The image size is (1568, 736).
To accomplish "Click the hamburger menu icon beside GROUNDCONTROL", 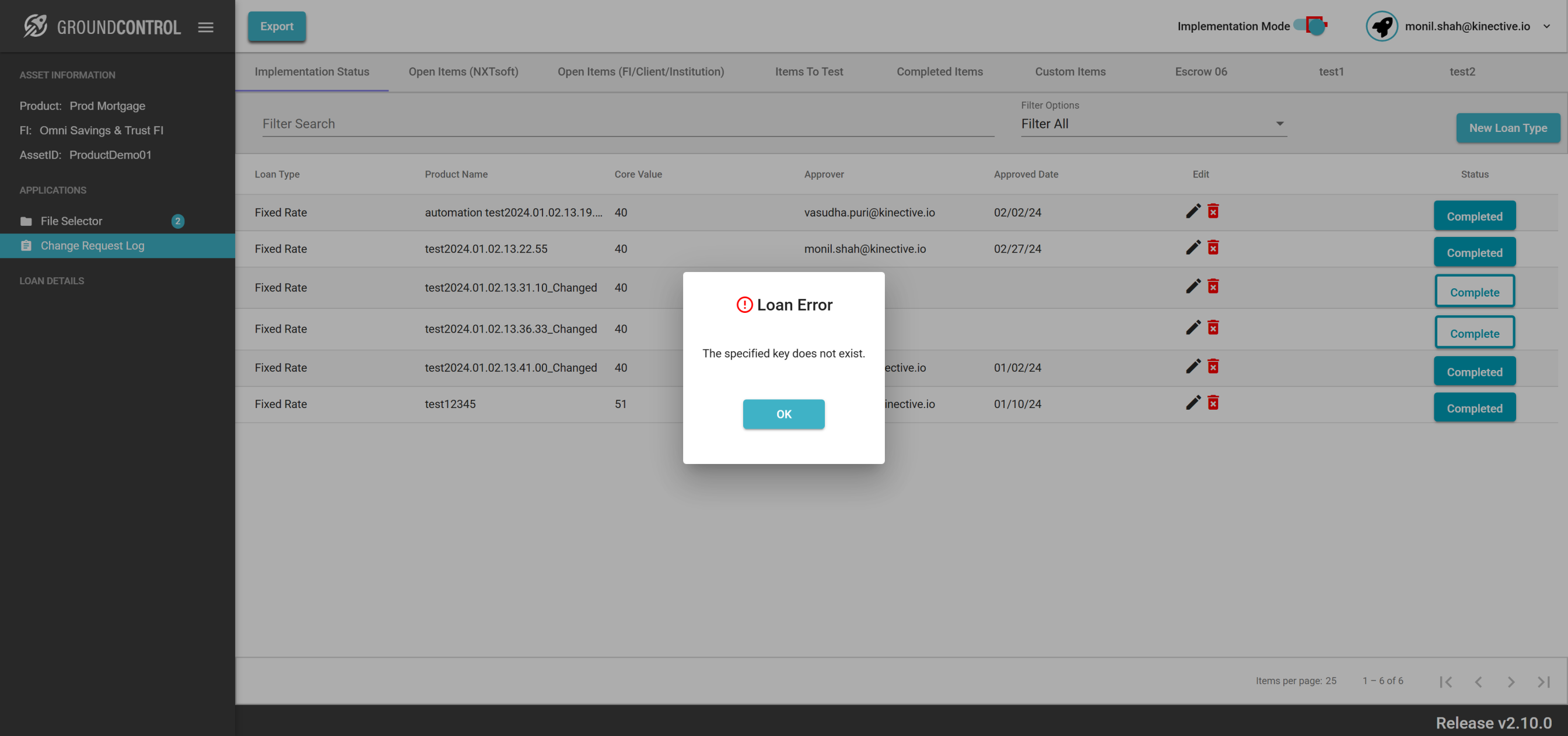I will tap(206, 27).
